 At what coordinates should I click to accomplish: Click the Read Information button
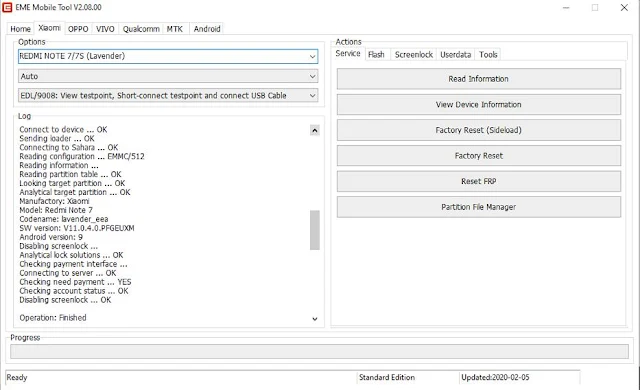(x=478, y=79)
